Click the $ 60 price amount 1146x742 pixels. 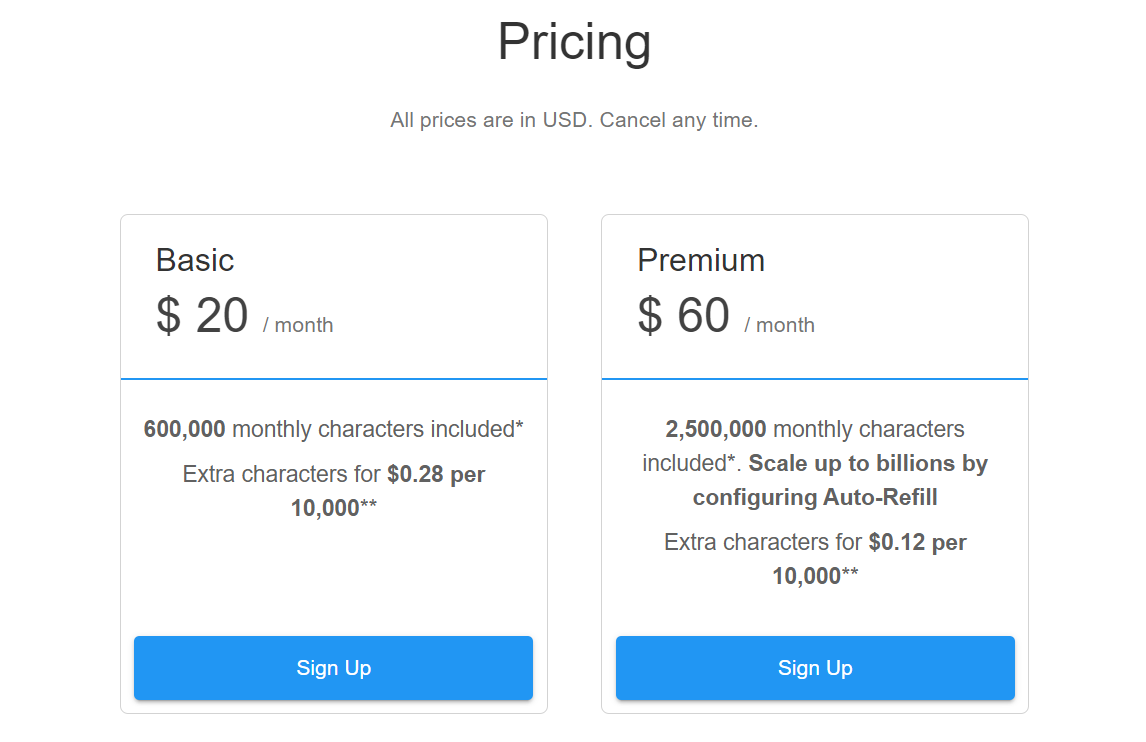click(684, 316)
